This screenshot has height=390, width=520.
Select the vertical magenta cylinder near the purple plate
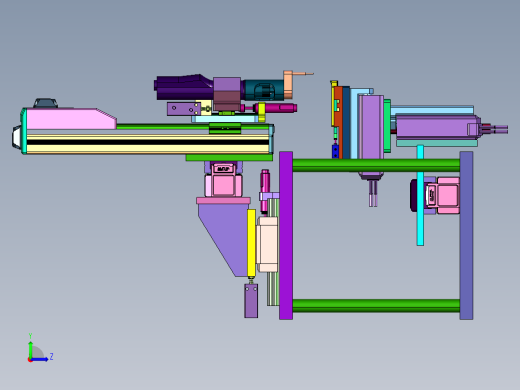(x=265, y=191)
